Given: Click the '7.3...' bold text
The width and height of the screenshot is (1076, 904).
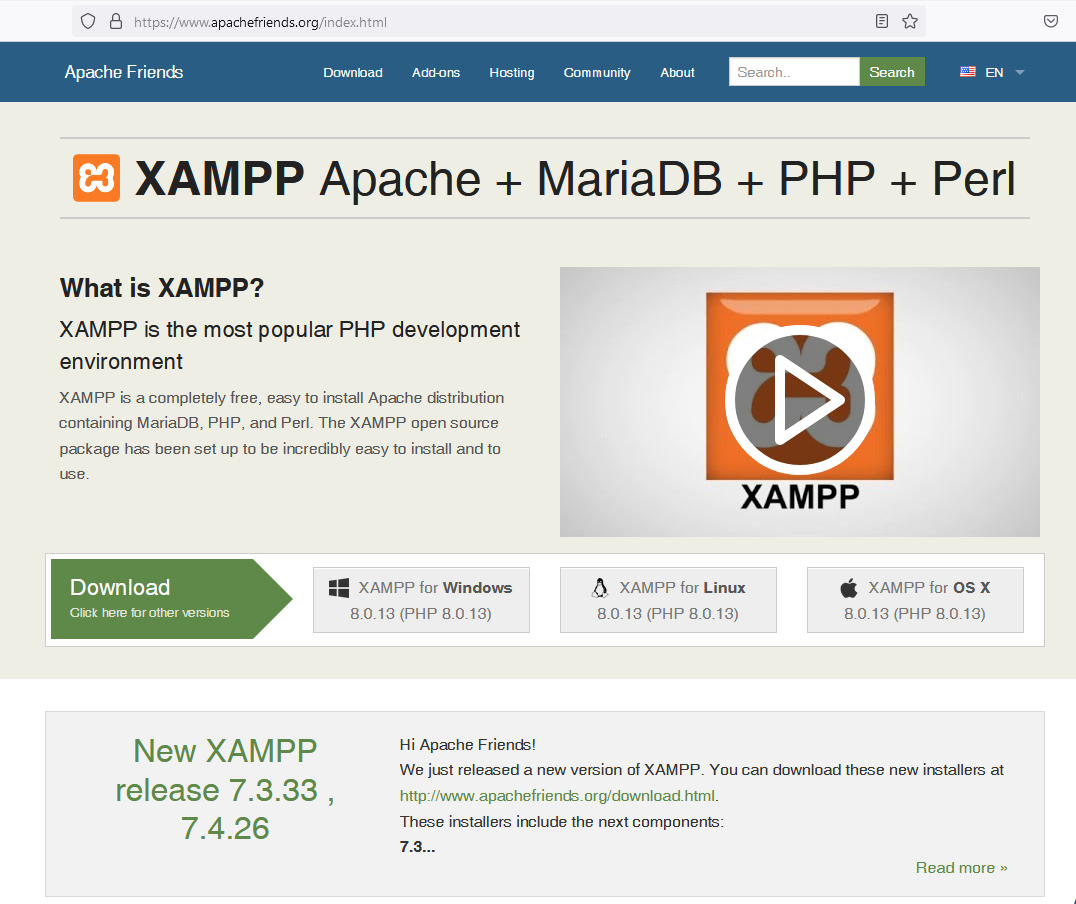Looking at the screenshot, I should [417, 846].
